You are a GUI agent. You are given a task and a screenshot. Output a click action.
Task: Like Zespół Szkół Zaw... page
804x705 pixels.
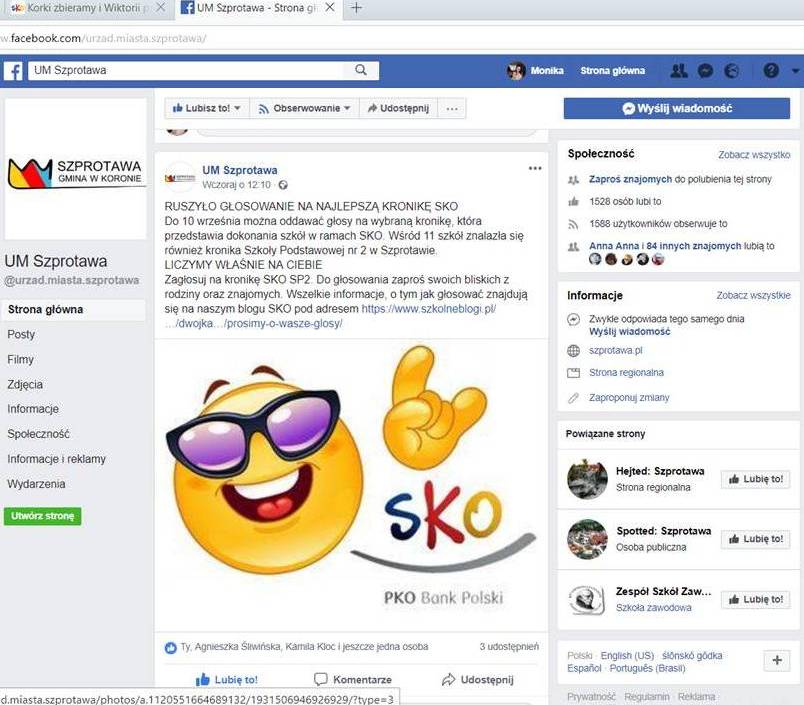tap(755, 599)
